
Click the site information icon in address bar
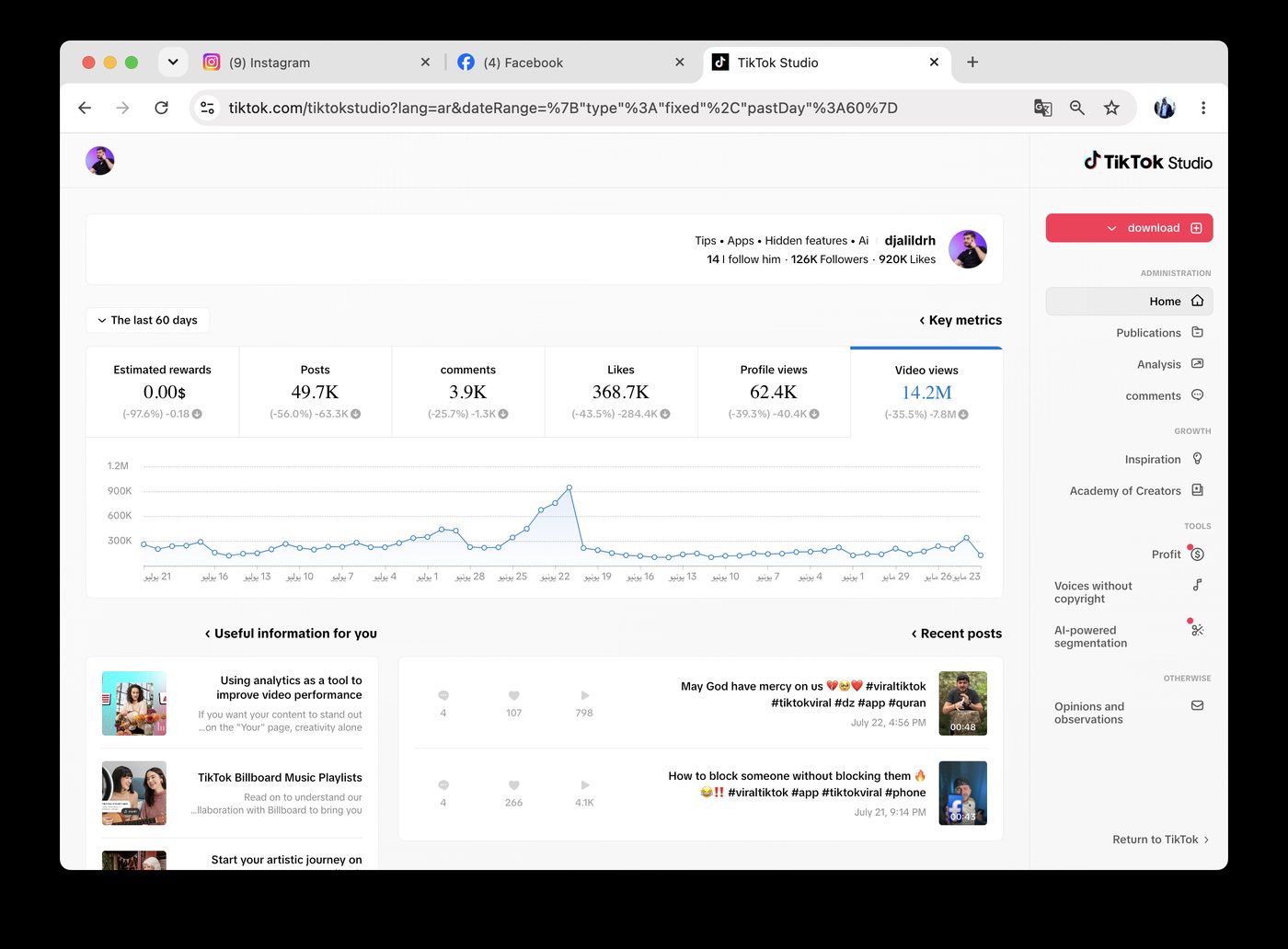(208, 108)
